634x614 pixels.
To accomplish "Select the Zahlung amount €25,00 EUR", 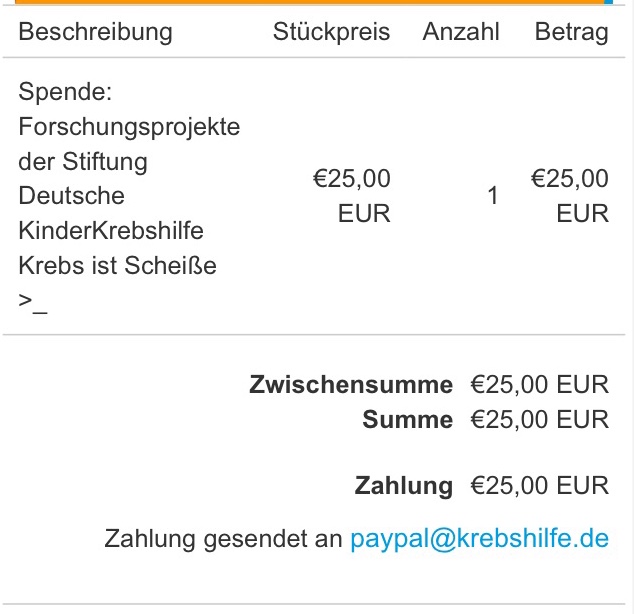I will (x=540, y=485).
